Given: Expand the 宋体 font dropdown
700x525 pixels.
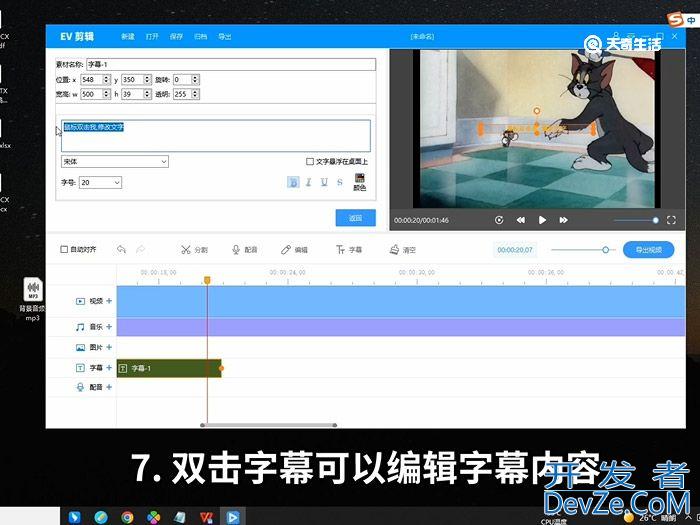Looking at the screenshot, I should pos(115,162).
